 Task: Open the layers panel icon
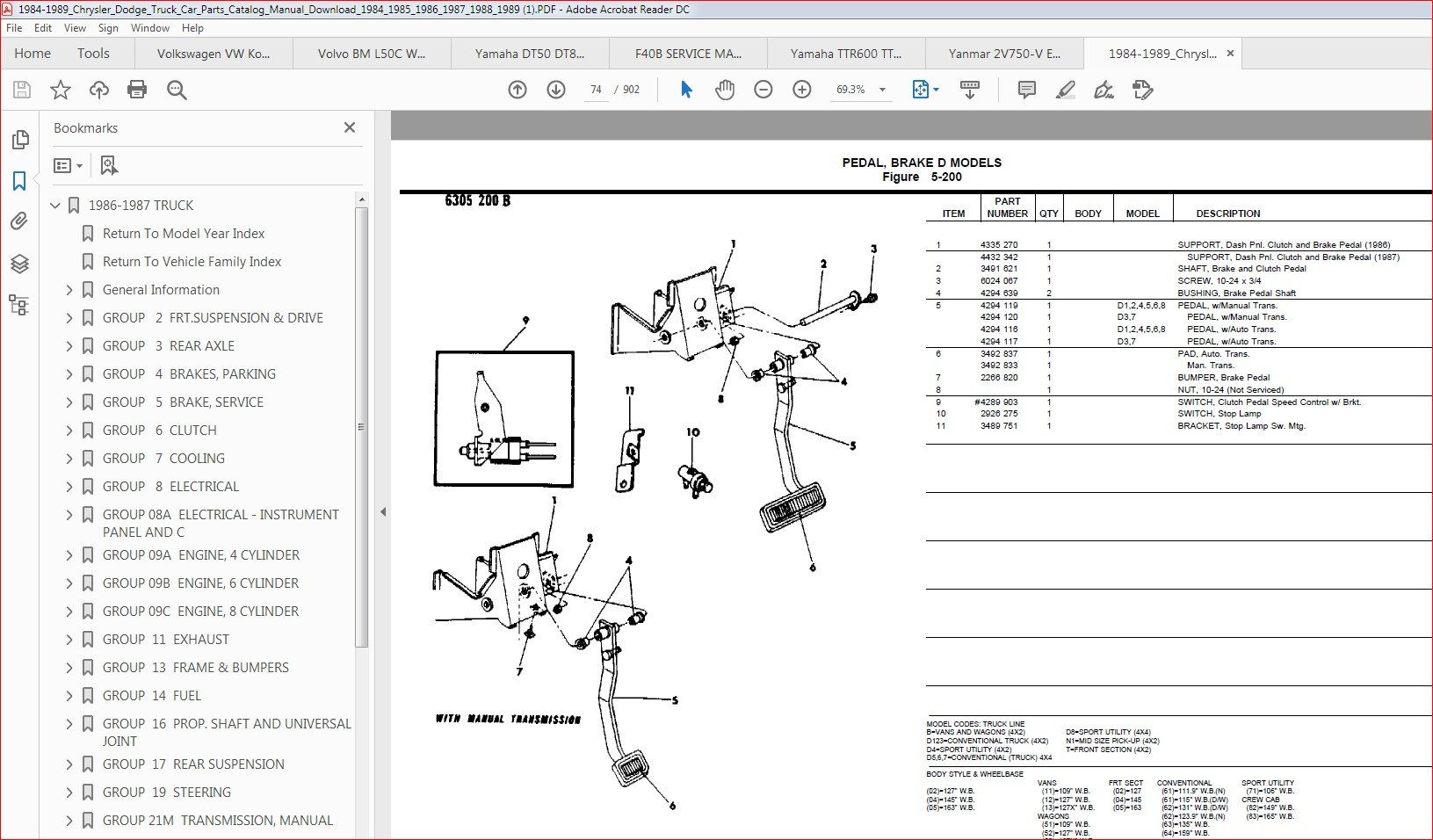pos(19,264)
